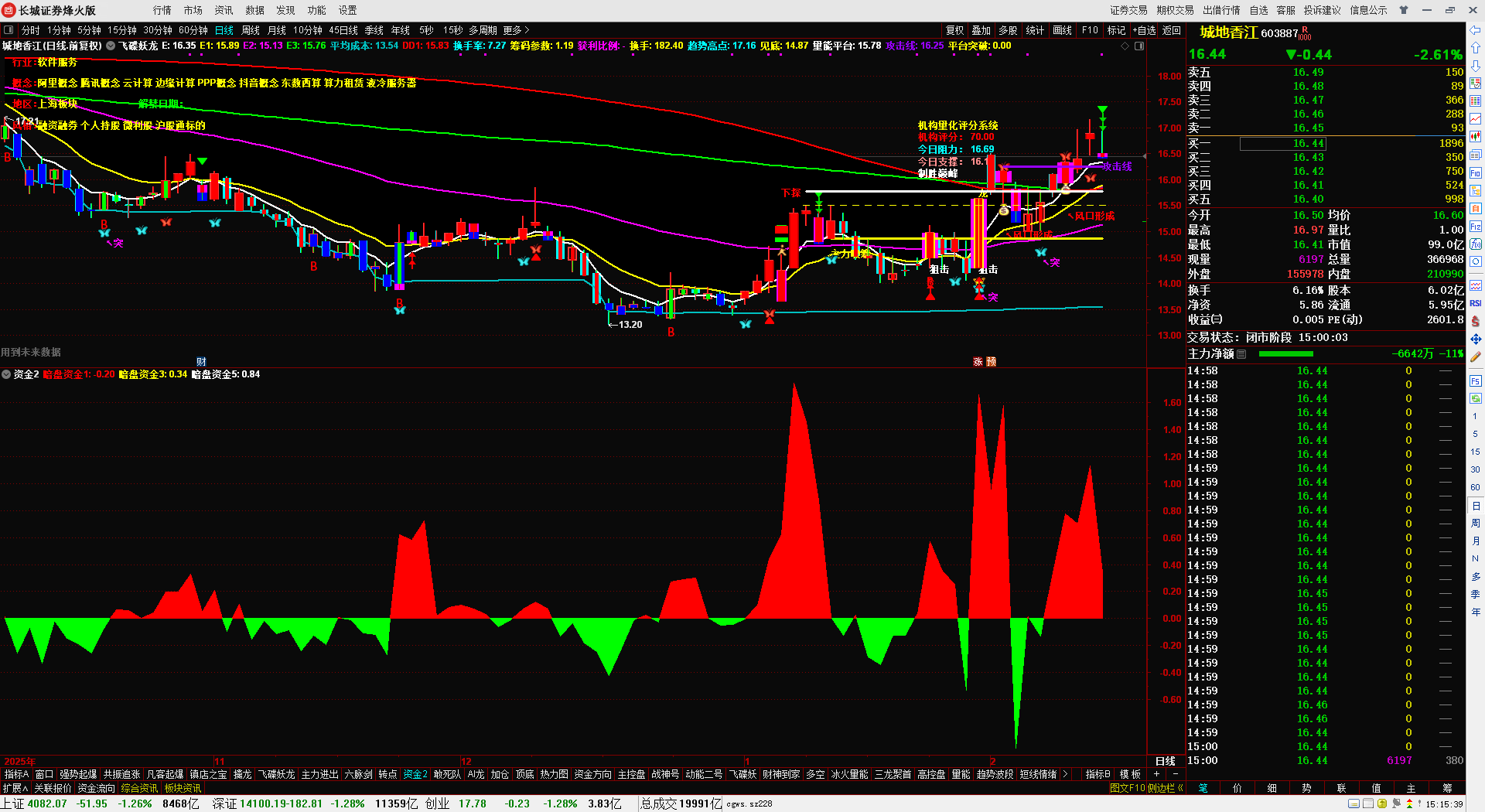Screen dimensions: 1485x812
Task: Open the tree-structure sidebar icon
Action: 1475,190
